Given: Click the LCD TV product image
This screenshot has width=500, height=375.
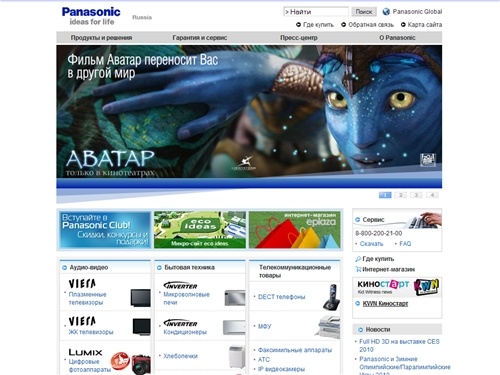Looking at the screenshot, I should (141, 327).
